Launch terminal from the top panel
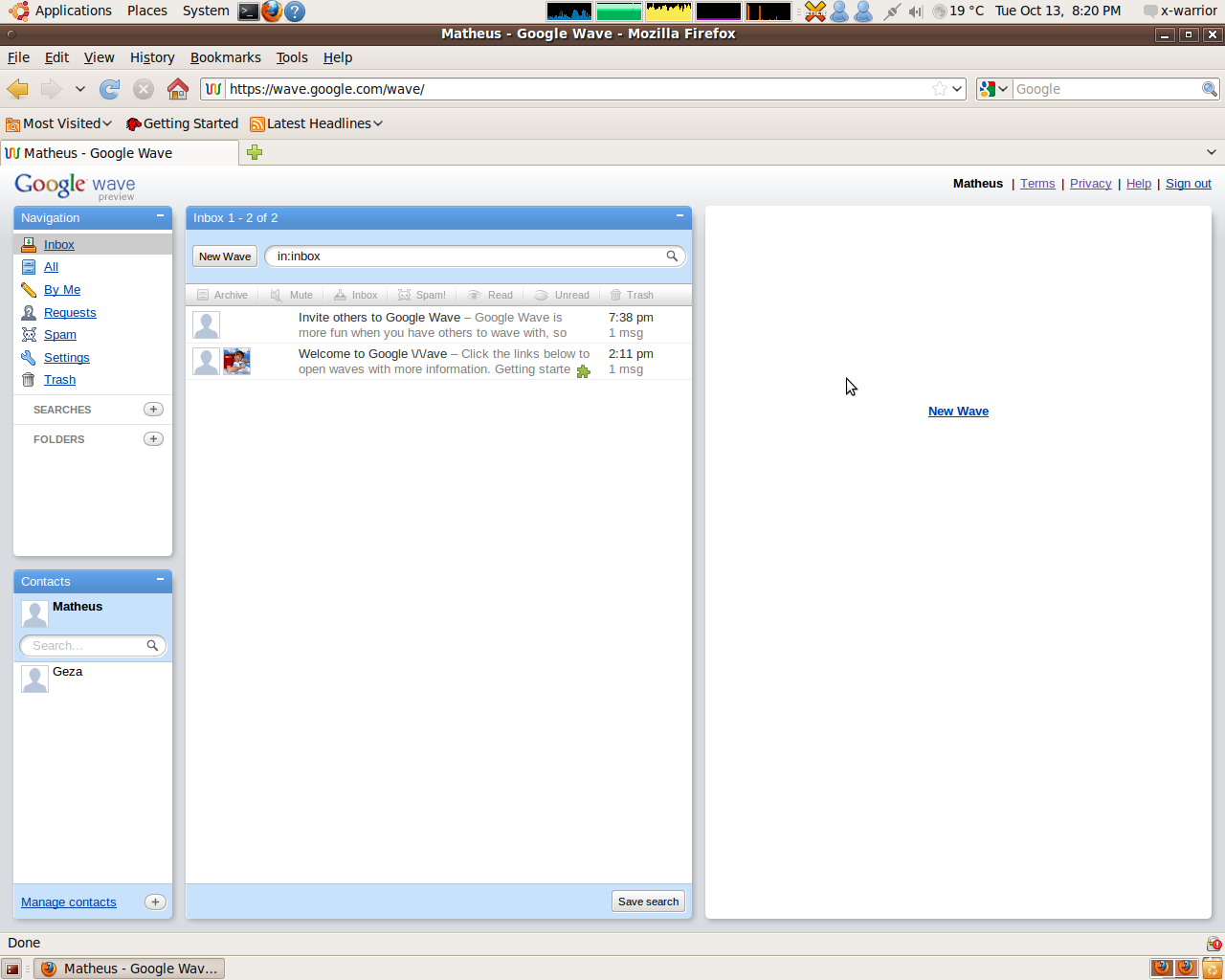 248,11
